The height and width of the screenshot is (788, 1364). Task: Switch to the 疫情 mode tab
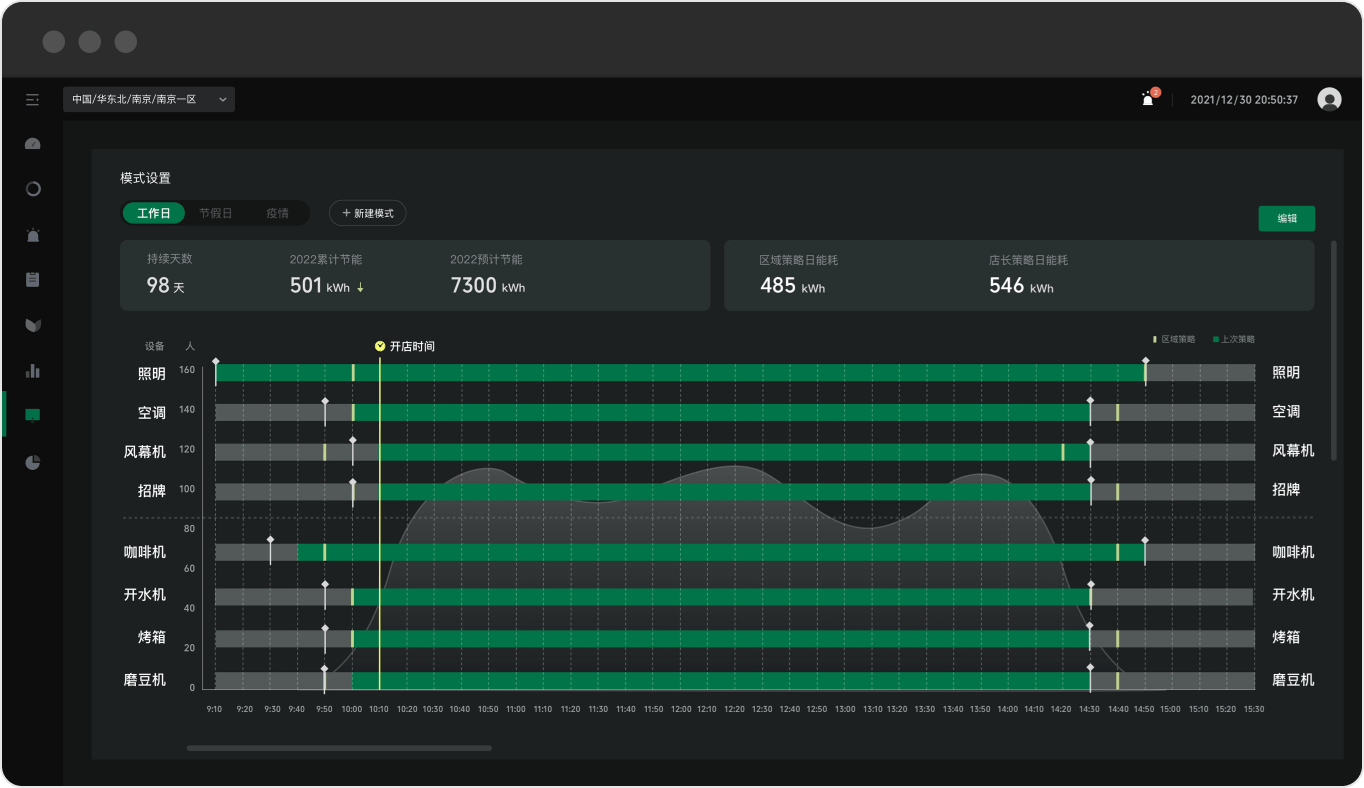[277, 213]
